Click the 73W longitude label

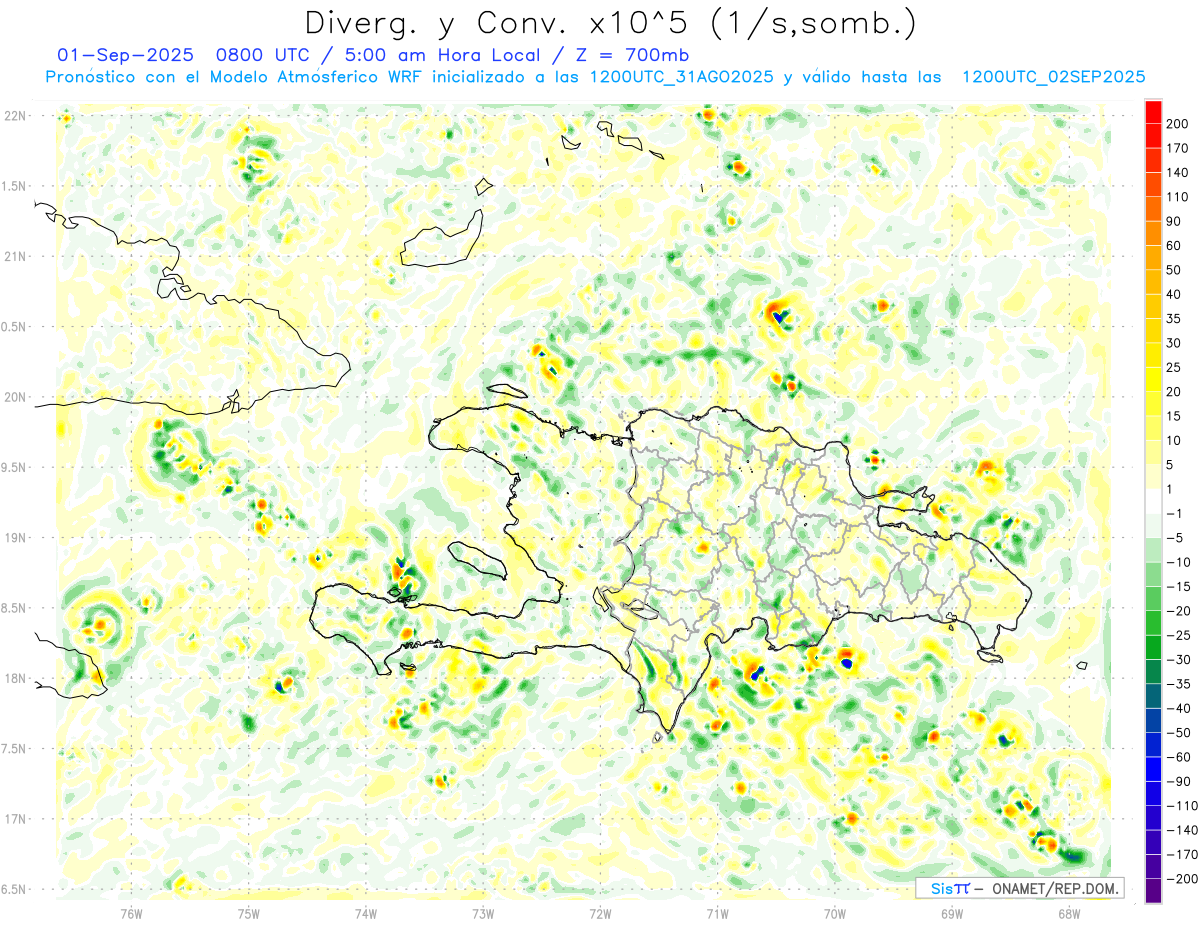[483, 913]
